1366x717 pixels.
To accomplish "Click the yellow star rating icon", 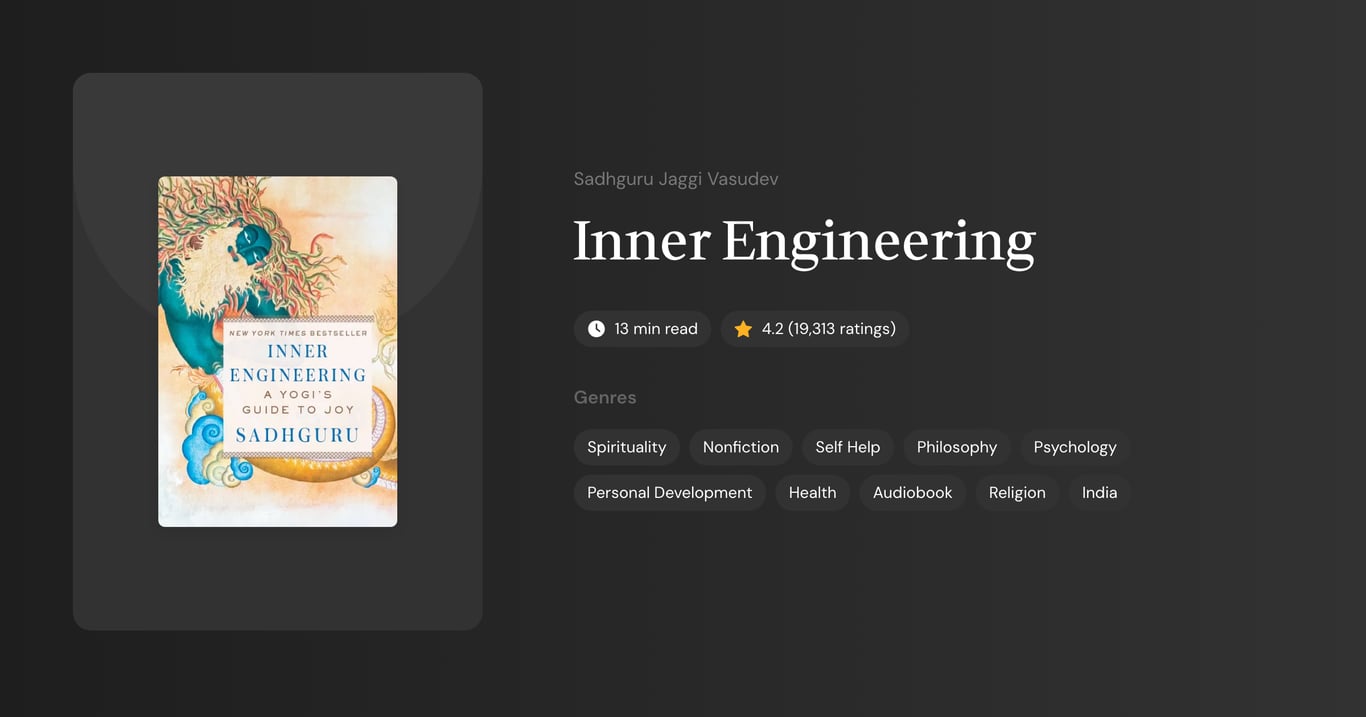I will pyautogui.click(x=742, y=328).
